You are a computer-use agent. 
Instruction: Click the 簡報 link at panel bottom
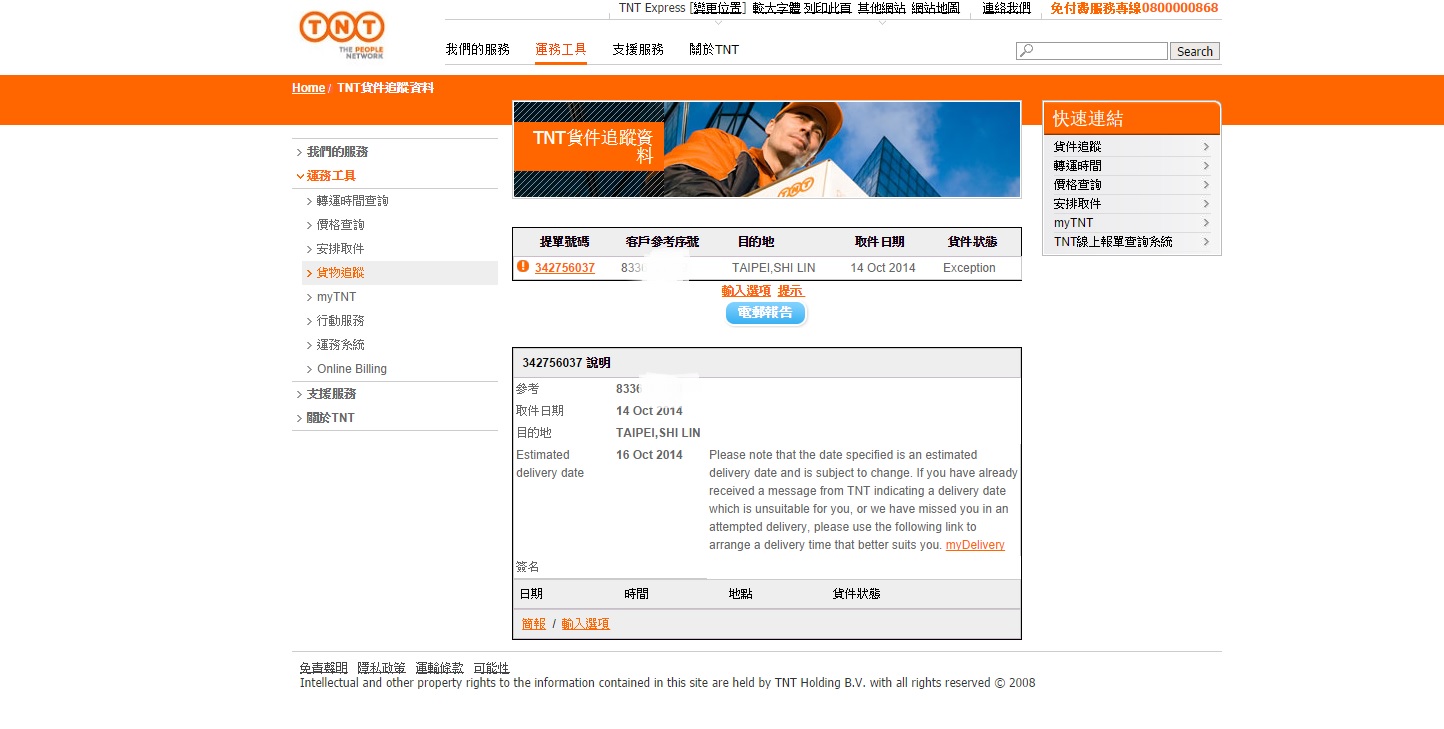534,624
